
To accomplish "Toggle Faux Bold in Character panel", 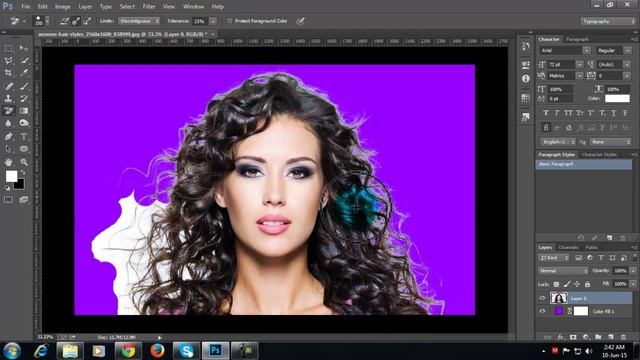I will tap(546, 113).
